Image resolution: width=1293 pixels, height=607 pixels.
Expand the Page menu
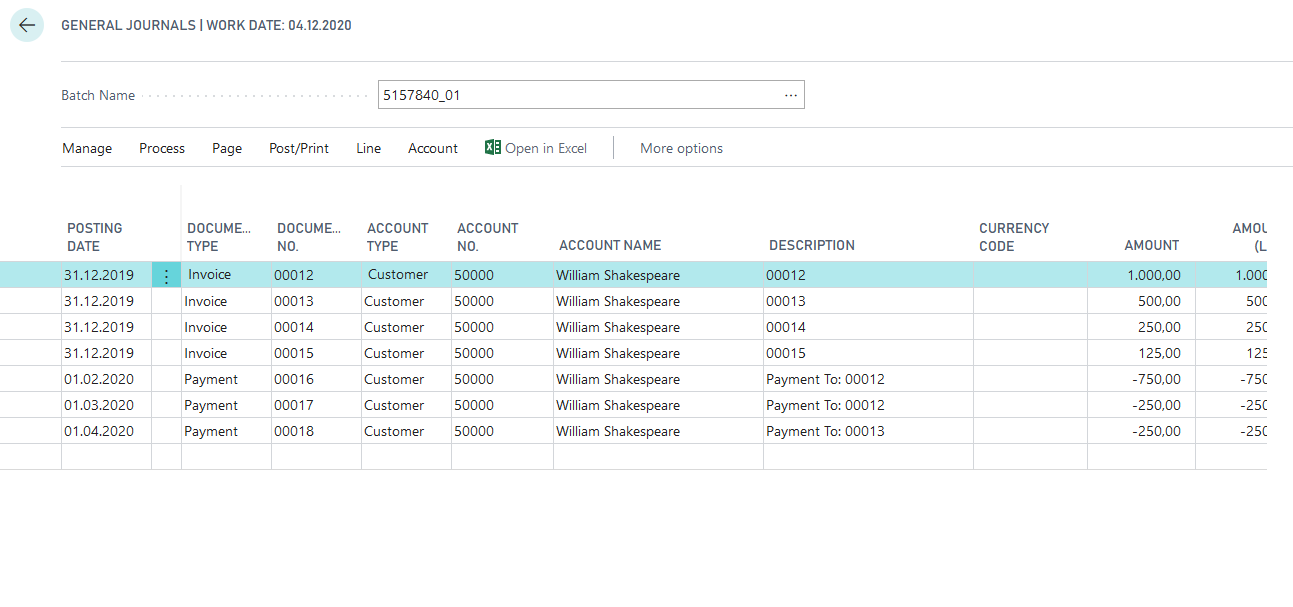click(227, 148)
